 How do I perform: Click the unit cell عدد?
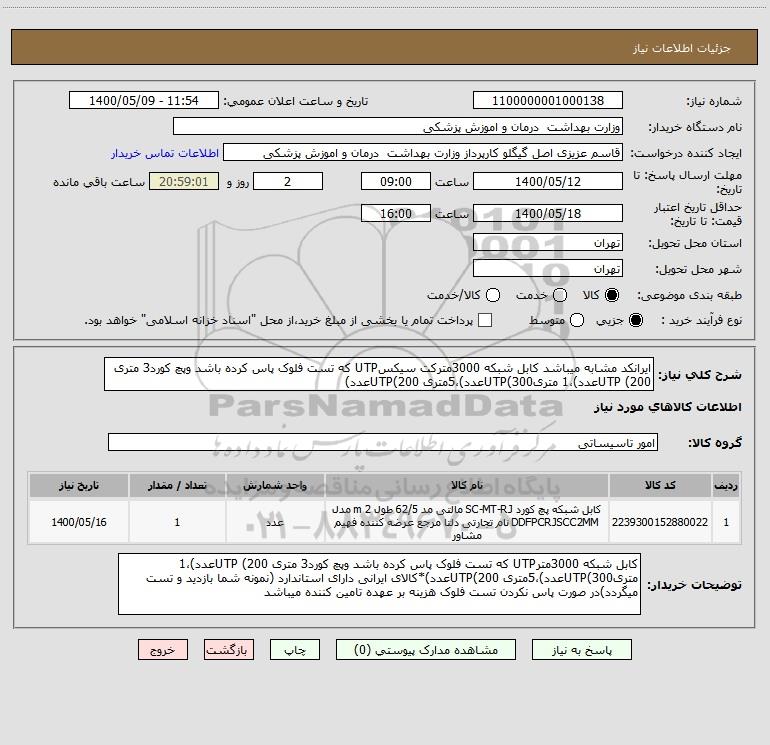point(275,522)
